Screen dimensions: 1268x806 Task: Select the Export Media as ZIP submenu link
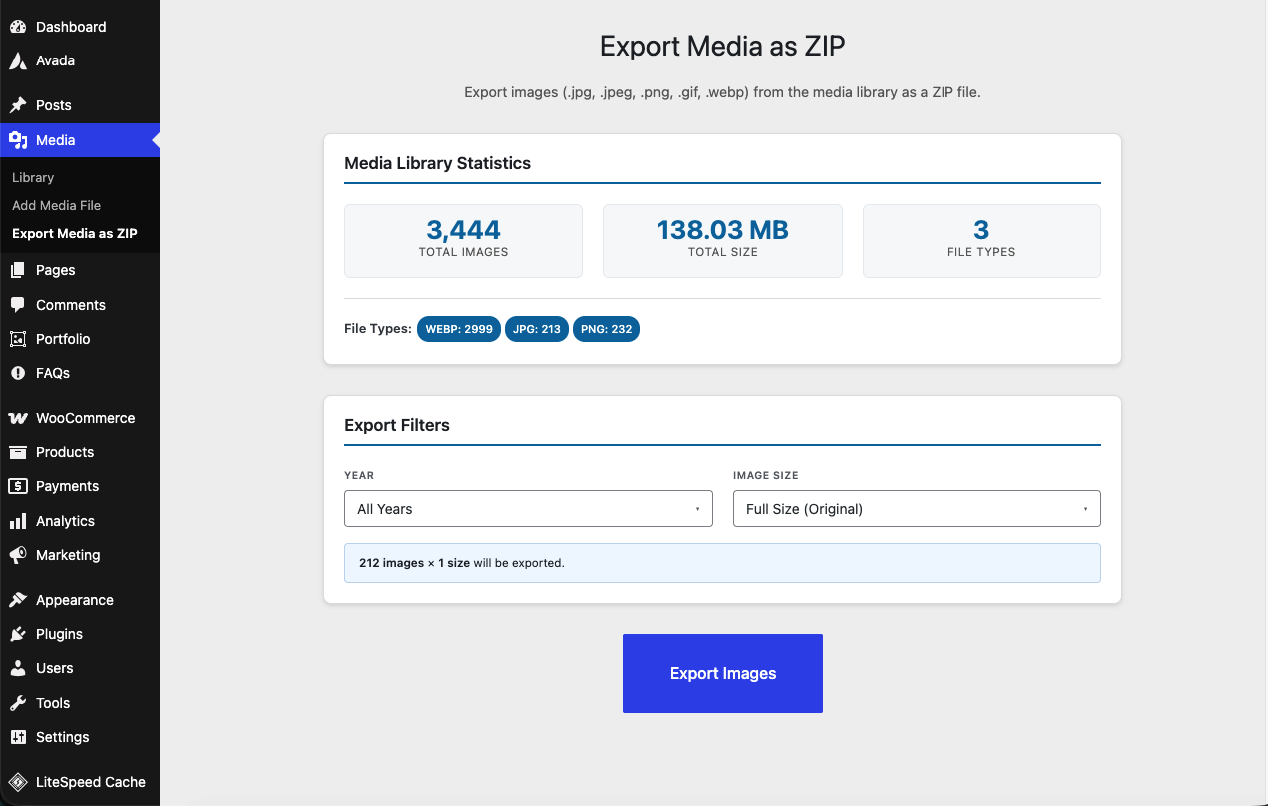[x=75, y=233]
